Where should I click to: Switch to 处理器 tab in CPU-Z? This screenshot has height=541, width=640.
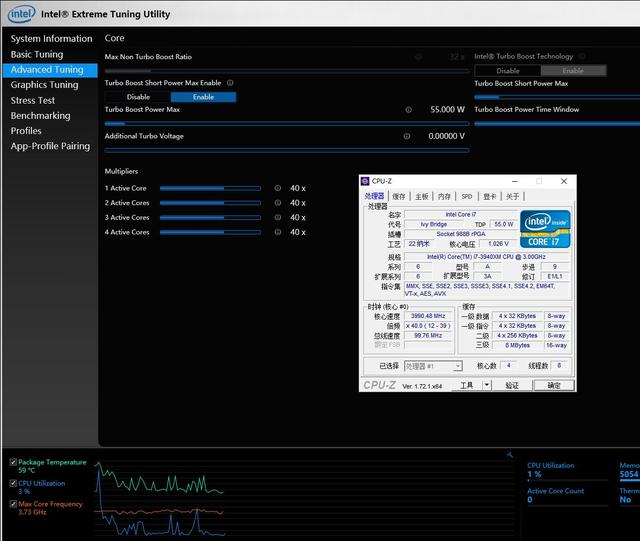(x=374, y=196)
